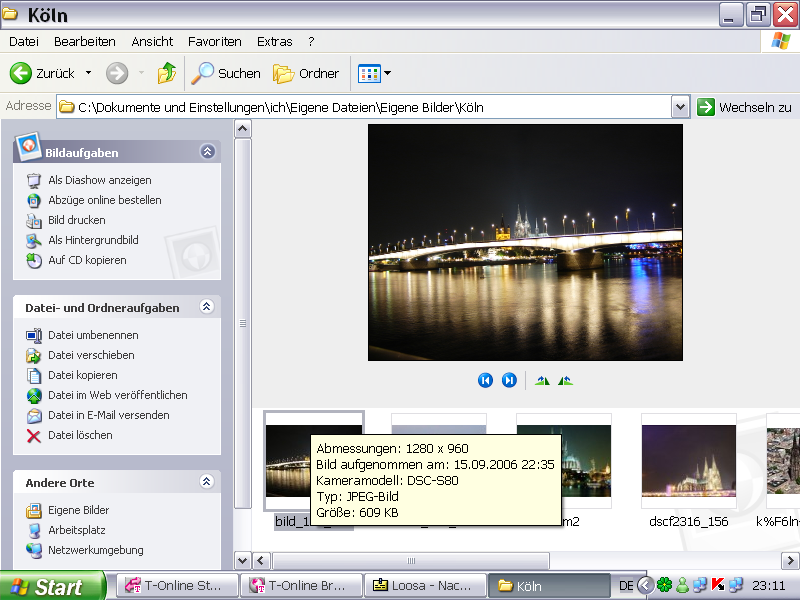800x600 pixels.
Task: Open the Favoriten menu
Action: click(x=214, y=42)
